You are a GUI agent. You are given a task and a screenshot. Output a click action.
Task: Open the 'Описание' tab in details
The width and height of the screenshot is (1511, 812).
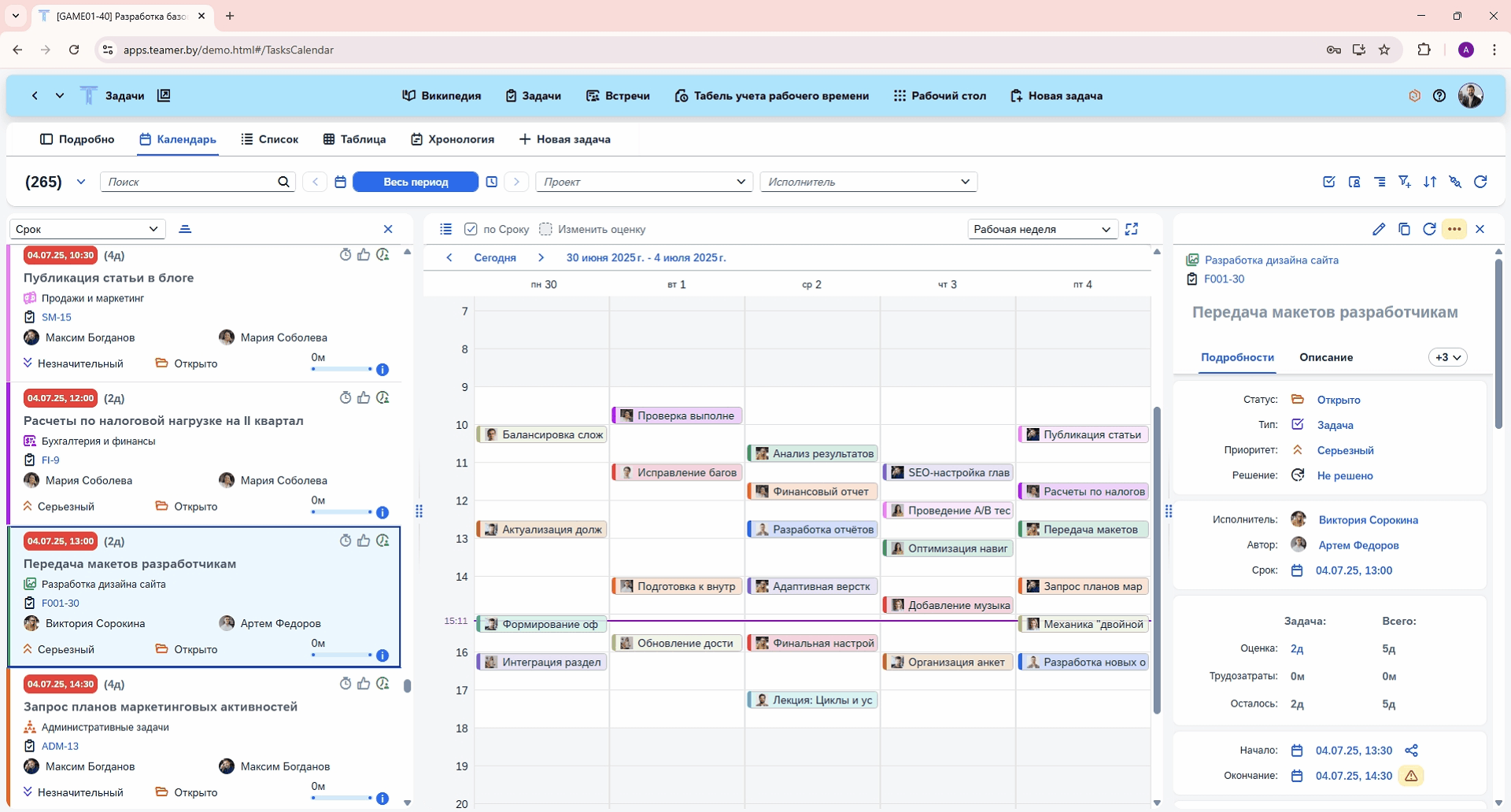(x=1326, y=357)
